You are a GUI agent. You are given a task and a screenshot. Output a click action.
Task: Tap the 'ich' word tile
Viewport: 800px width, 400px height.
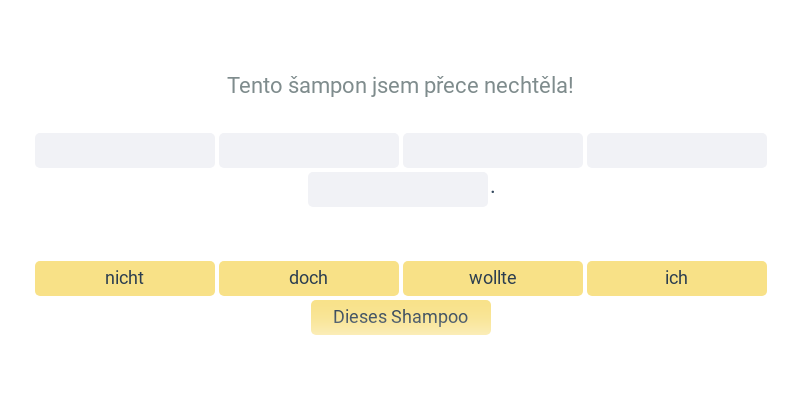click(677, 278)
